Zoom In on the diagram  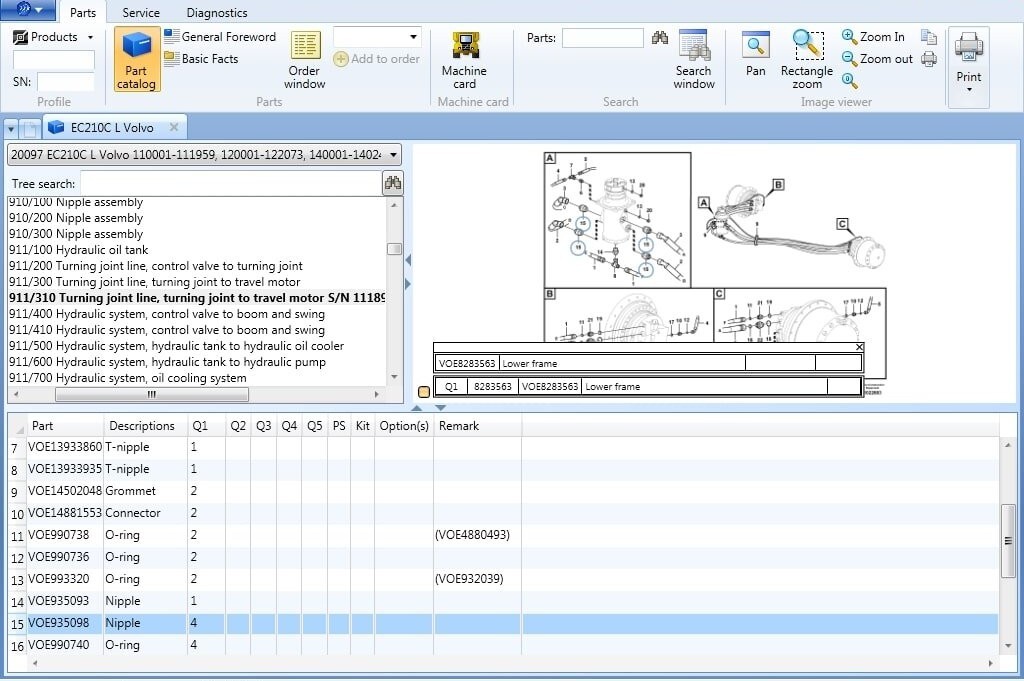tap(873, 37)
